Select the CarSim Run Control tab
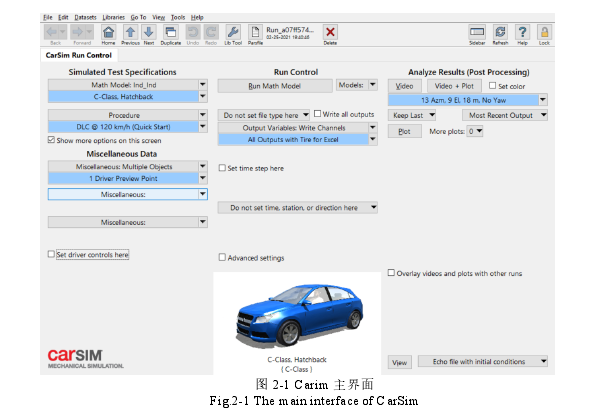The width and height of the screenshot is (597, 415). tap(79, 55)
